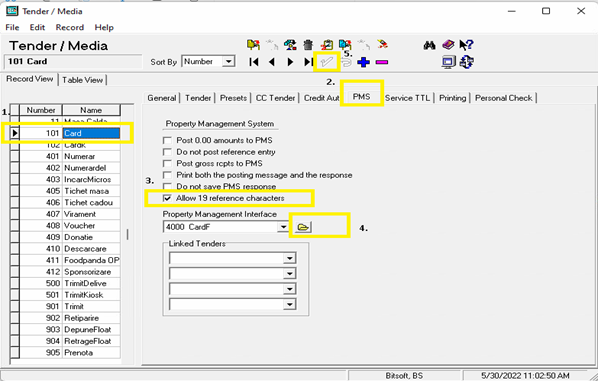Click the yellow book icon in the toolbar
The width and height of the screenshot is (598, 381).
253,45
